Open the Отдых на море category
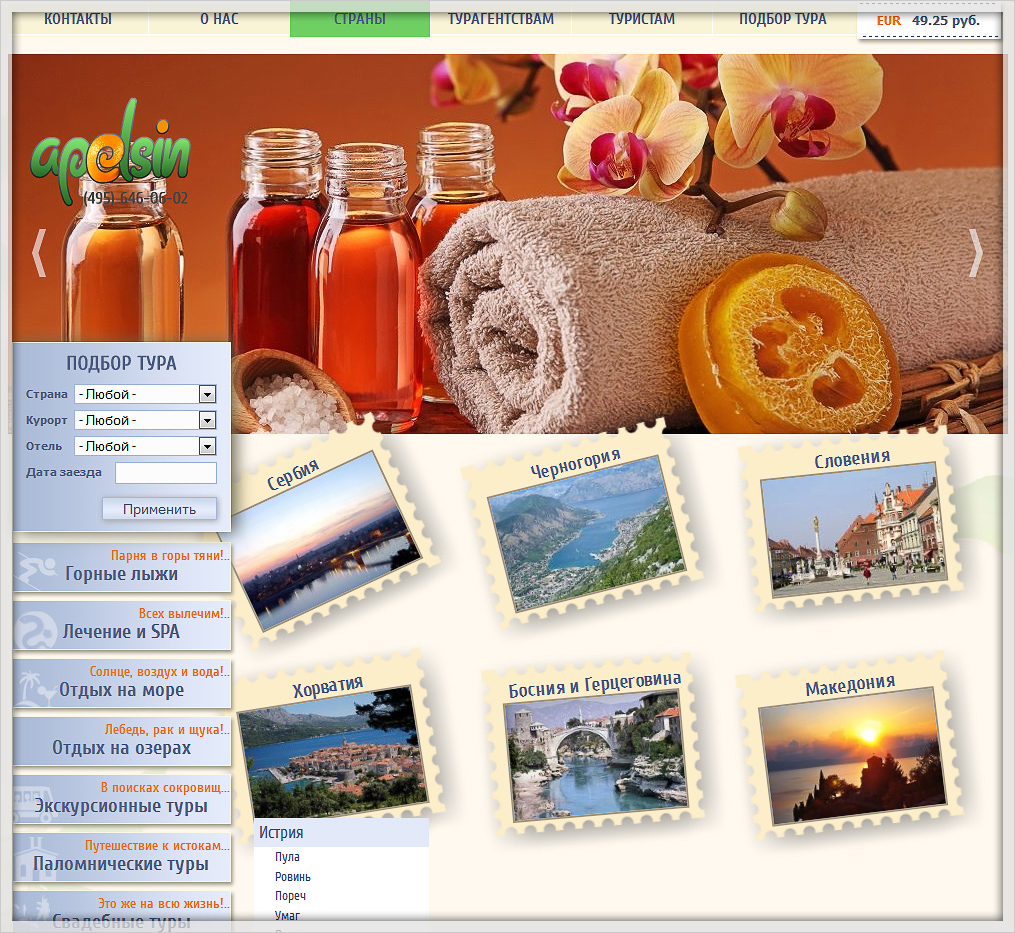The width and height of the screenshot is (1015, 933). click(x=122, y=683)
